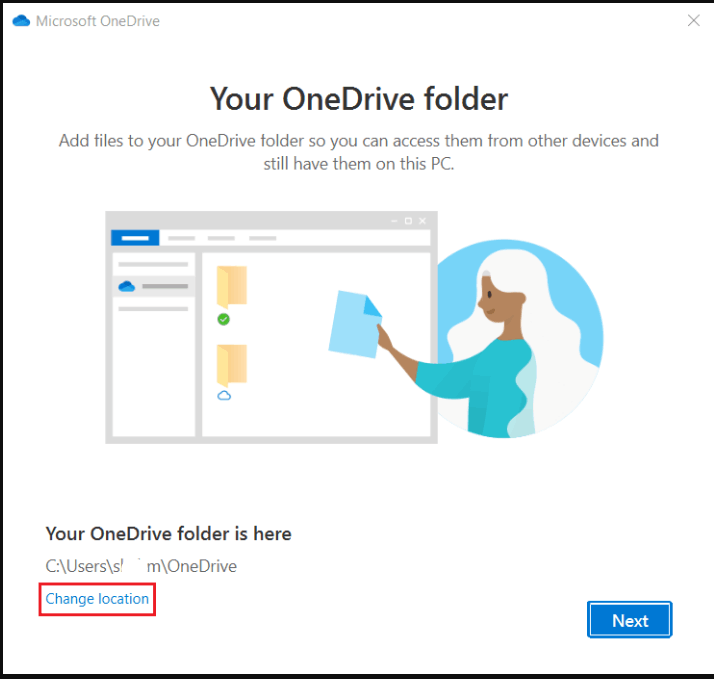The image size is (714, 679).
Task: Click the 'Your OneDrive folder' main title
Action: click(x=358, y=99)
